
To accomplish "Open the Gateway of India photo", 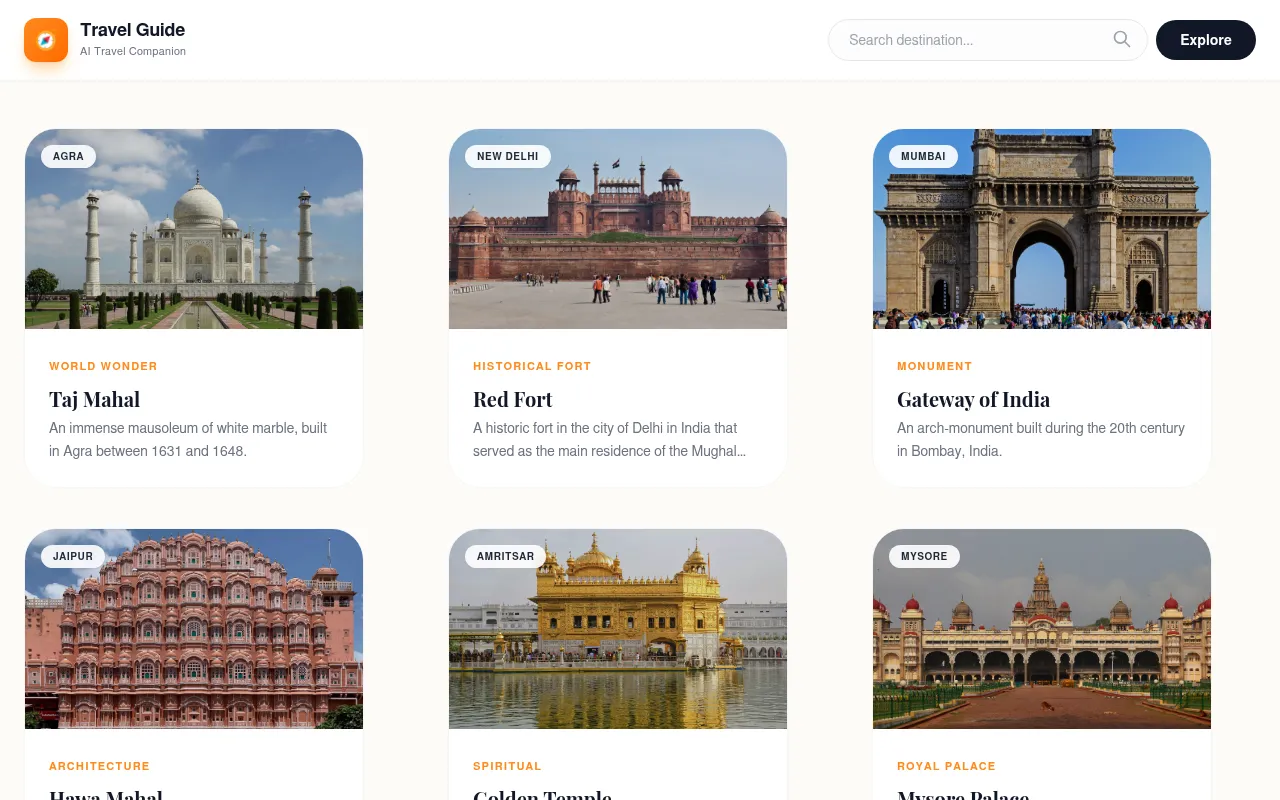I will point(1042,229).
